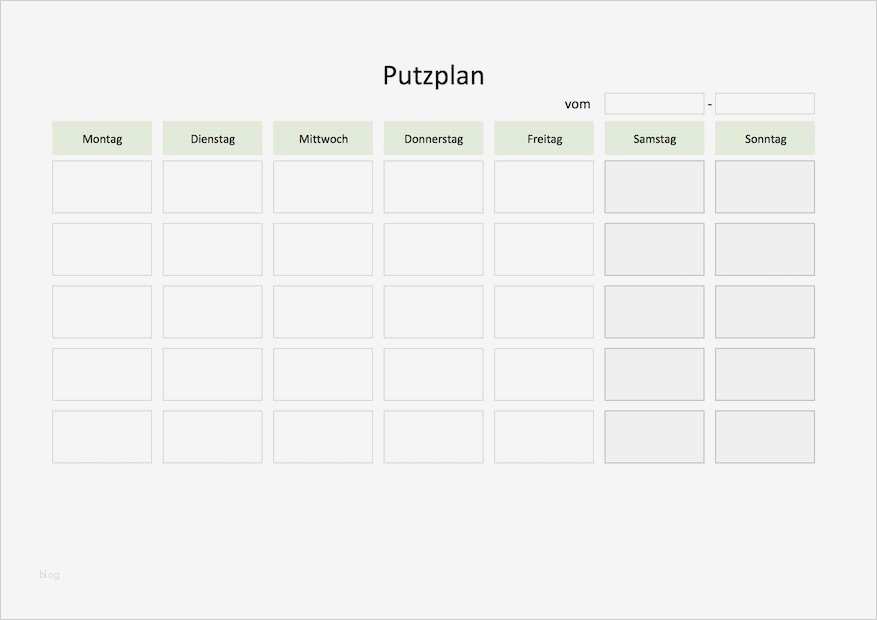Select the Donnerstag header cell
The width and height of the screenshot is (877, 620).
434,139
